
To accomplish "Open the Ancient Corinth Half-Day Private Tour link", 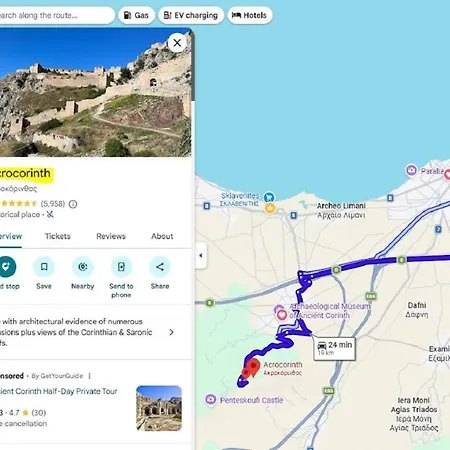I will coord(59,391).
